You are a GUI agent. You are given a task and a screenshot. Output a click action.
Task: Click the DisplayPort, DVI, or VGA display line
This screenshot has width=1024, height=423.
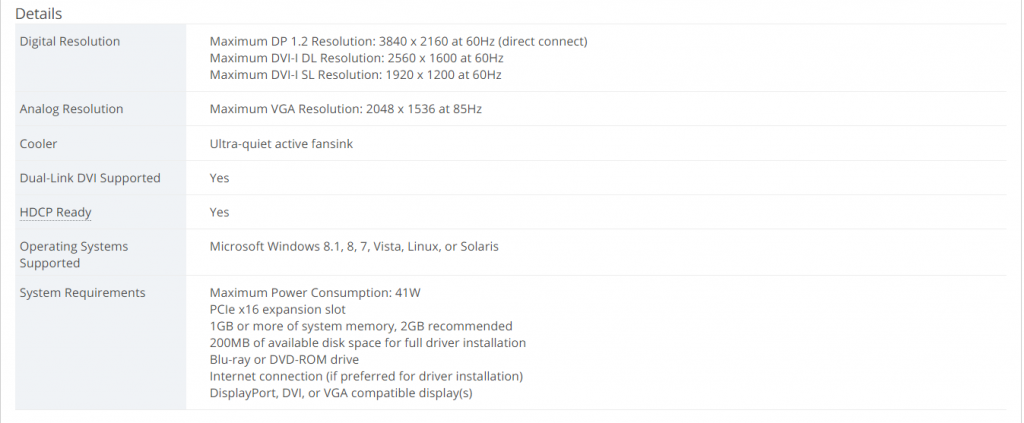tap(341, 393)
